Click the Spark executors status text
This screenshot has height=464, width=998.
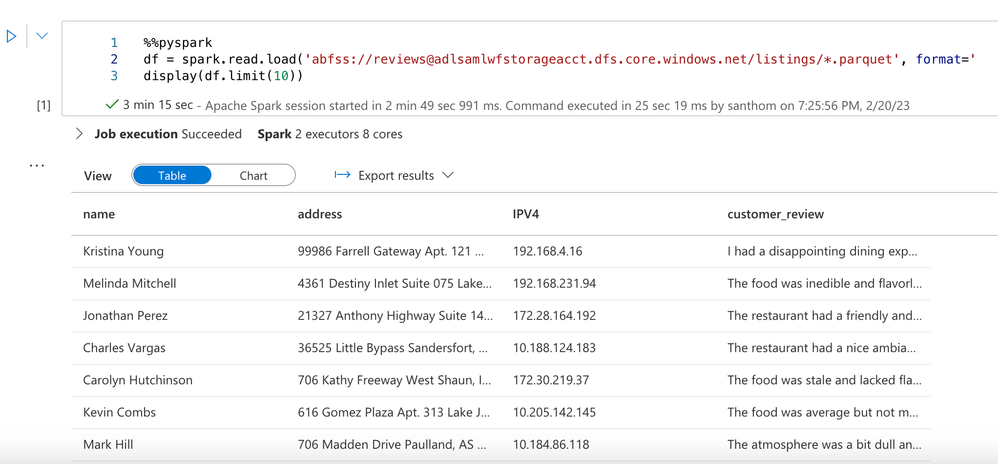330,134
